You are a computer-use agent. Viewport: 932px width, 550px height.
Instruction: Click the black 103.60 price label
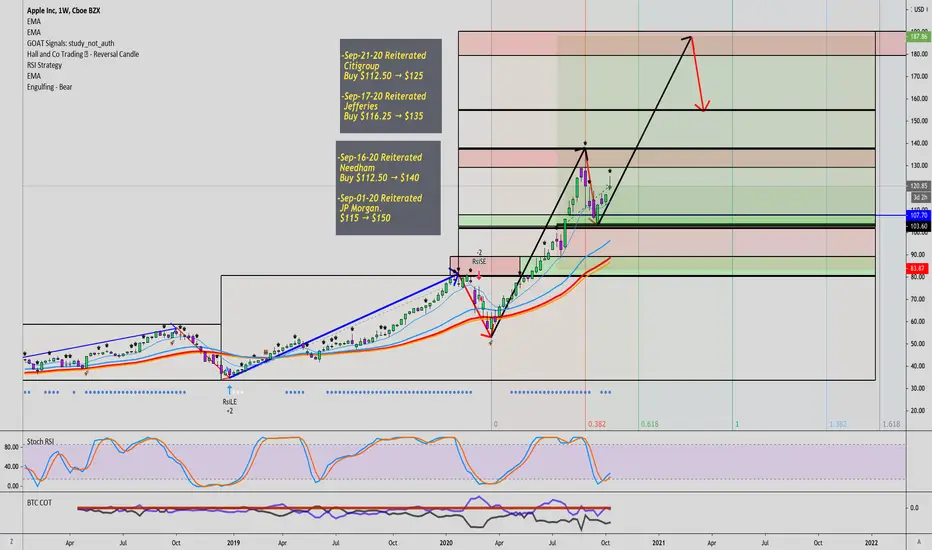point(918,227)
